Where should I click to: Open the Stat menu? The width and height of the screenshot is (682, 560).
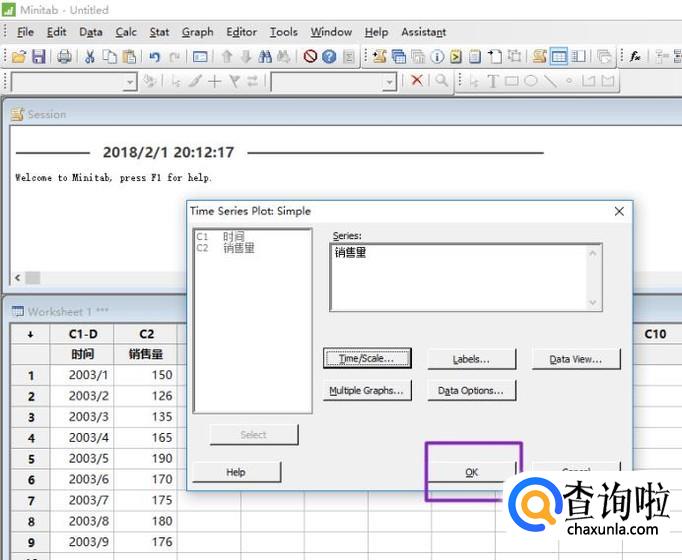[159, 32]
